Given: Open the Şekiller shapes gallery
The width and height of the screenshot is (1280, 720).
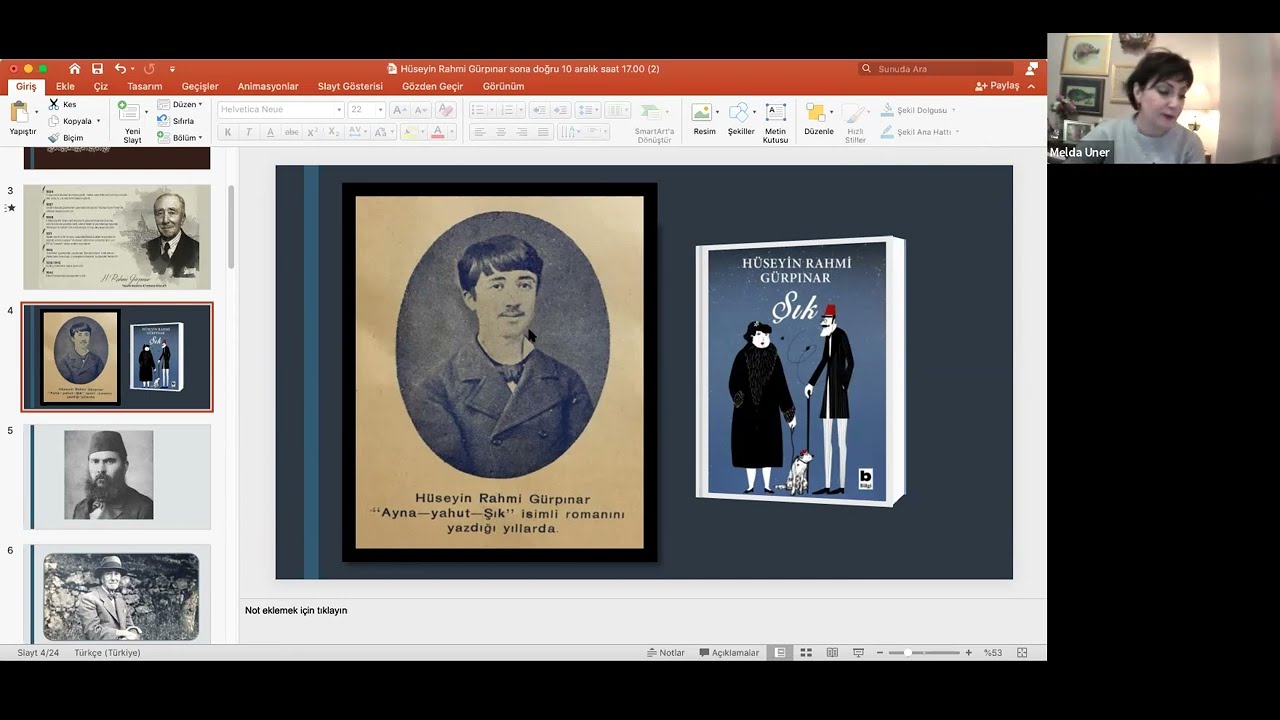Looking at the screenshot, I should [x=741, y=118].
